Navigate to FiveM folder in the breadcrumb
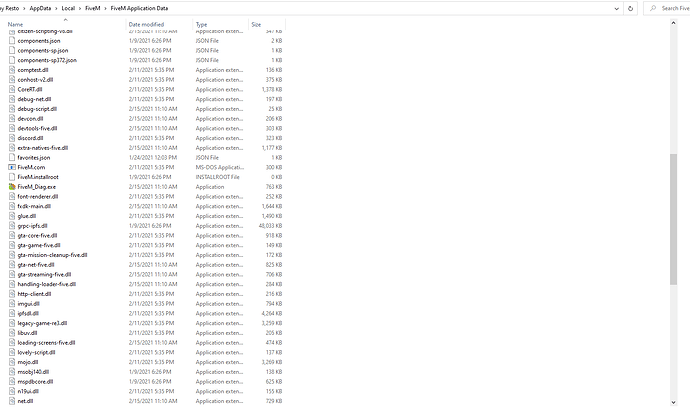 click(x=93, y=8)
